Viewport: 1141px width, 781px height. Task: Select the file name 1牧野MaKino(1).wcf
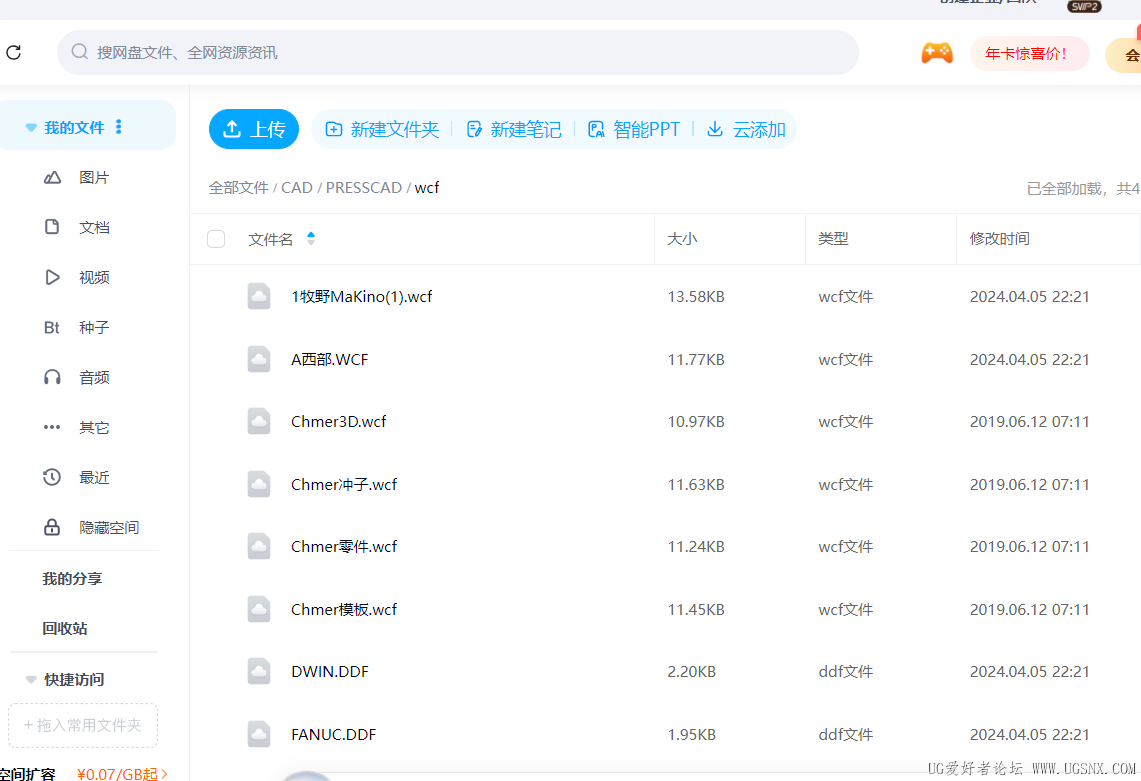[x=362, y=296]
